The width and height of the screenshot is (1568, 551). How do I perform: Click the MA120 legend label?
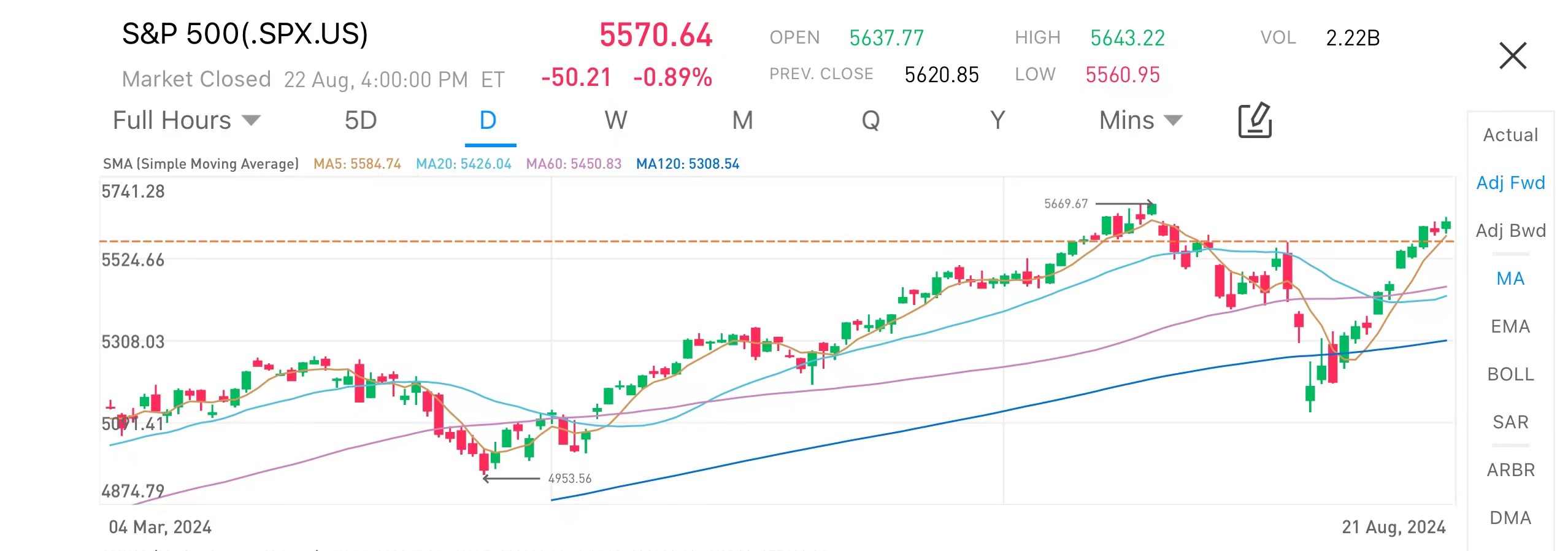point(687,164)
